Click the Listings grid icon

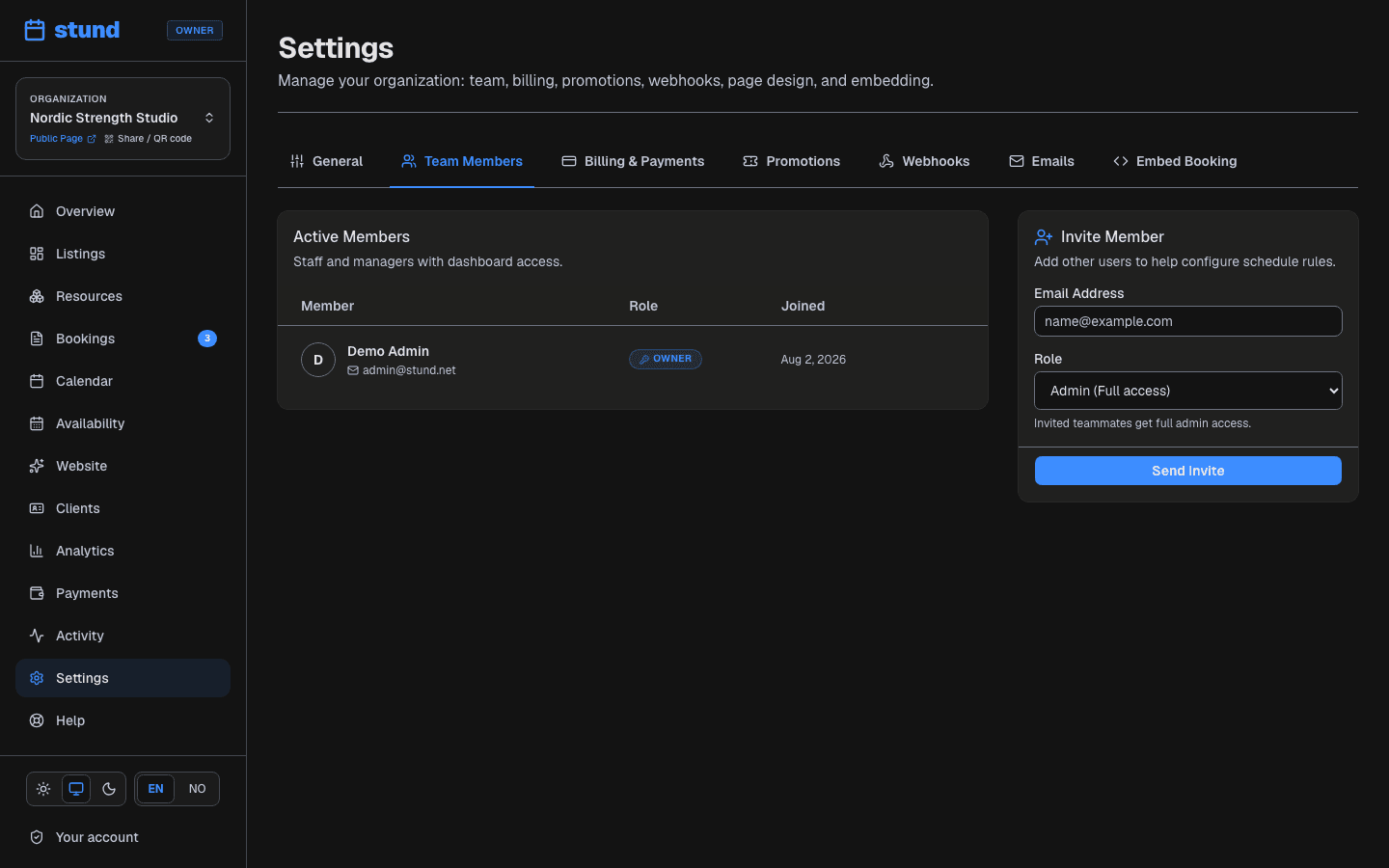(37, 254)
